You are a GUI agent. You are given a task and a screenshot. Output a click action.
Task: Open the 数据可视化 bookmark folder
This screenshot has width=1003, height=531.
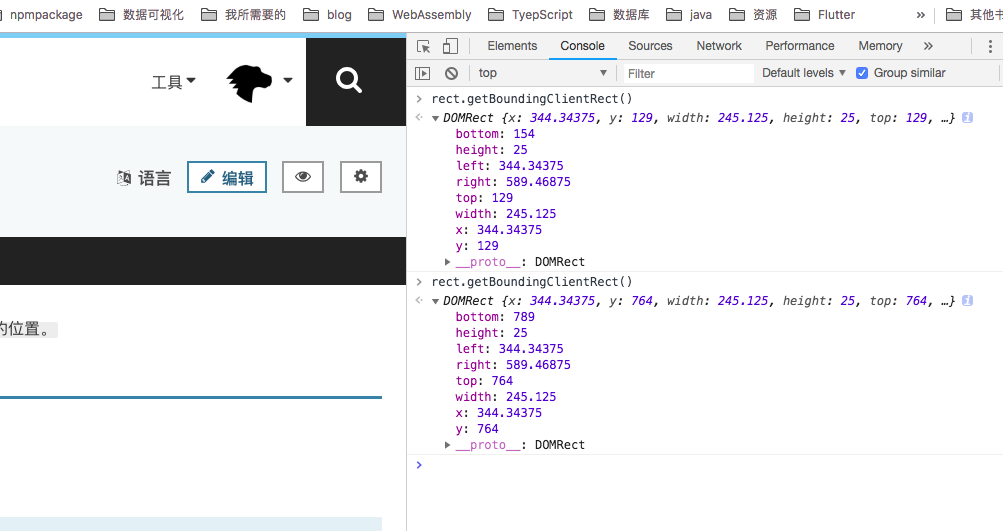[141, 15]
